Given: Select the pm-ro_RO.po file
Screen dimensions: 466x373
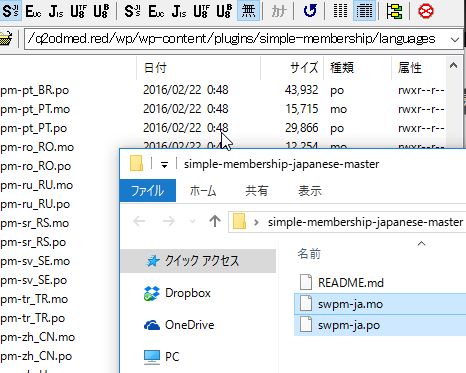Looking at the screenshot, I should coord(36,166).
